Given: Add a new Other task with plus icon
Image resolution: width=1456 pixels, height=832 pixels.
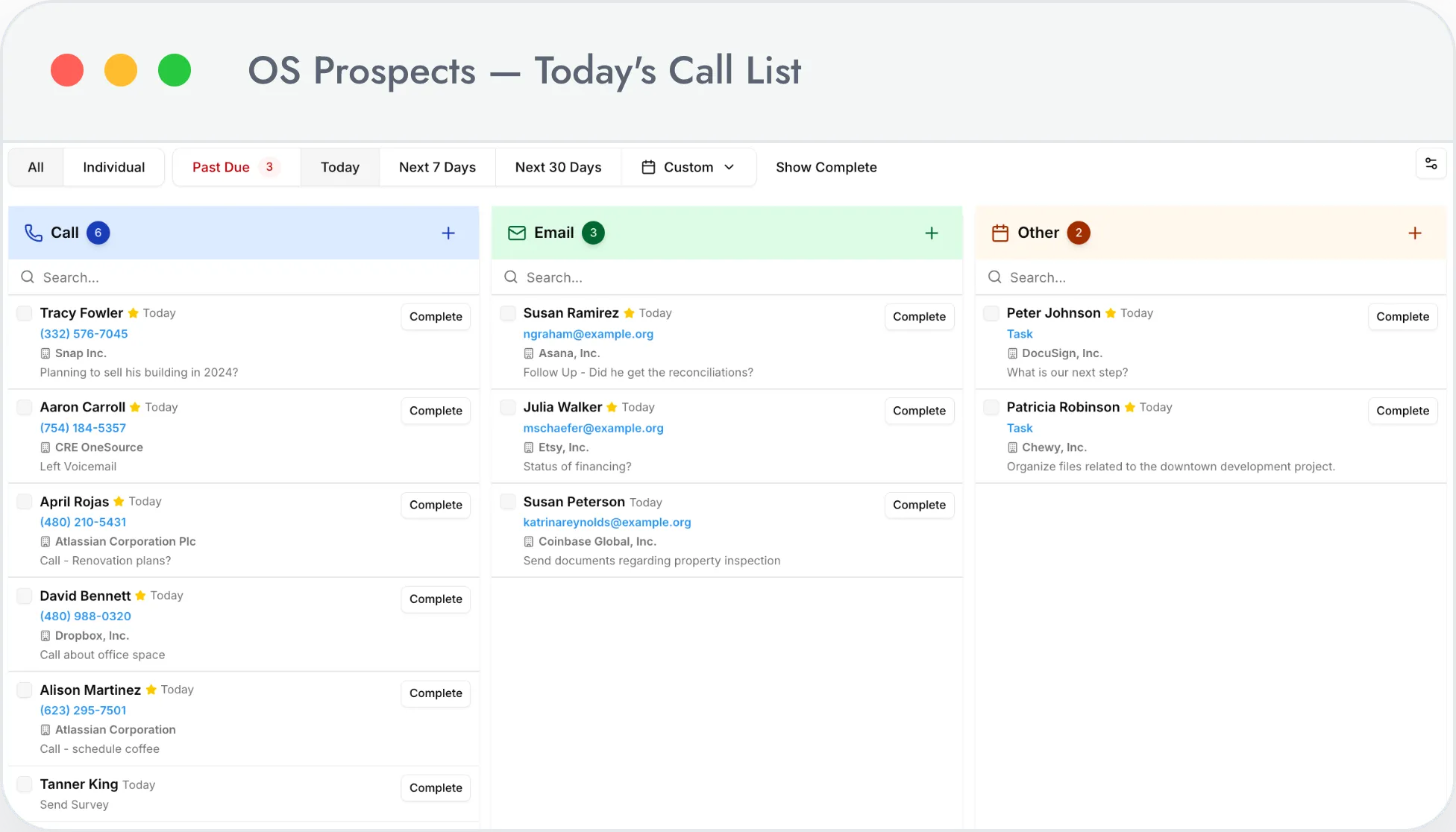Looking at the screenshot, I should (1415, 233).
